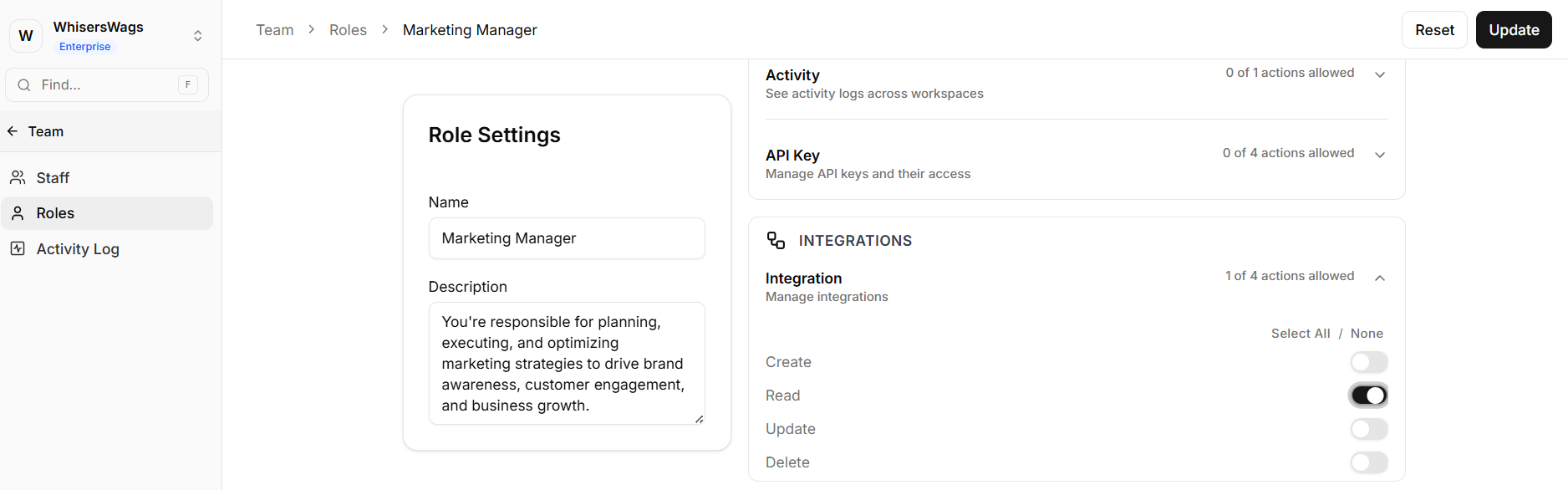Click the back arrow beside Team

13,131
